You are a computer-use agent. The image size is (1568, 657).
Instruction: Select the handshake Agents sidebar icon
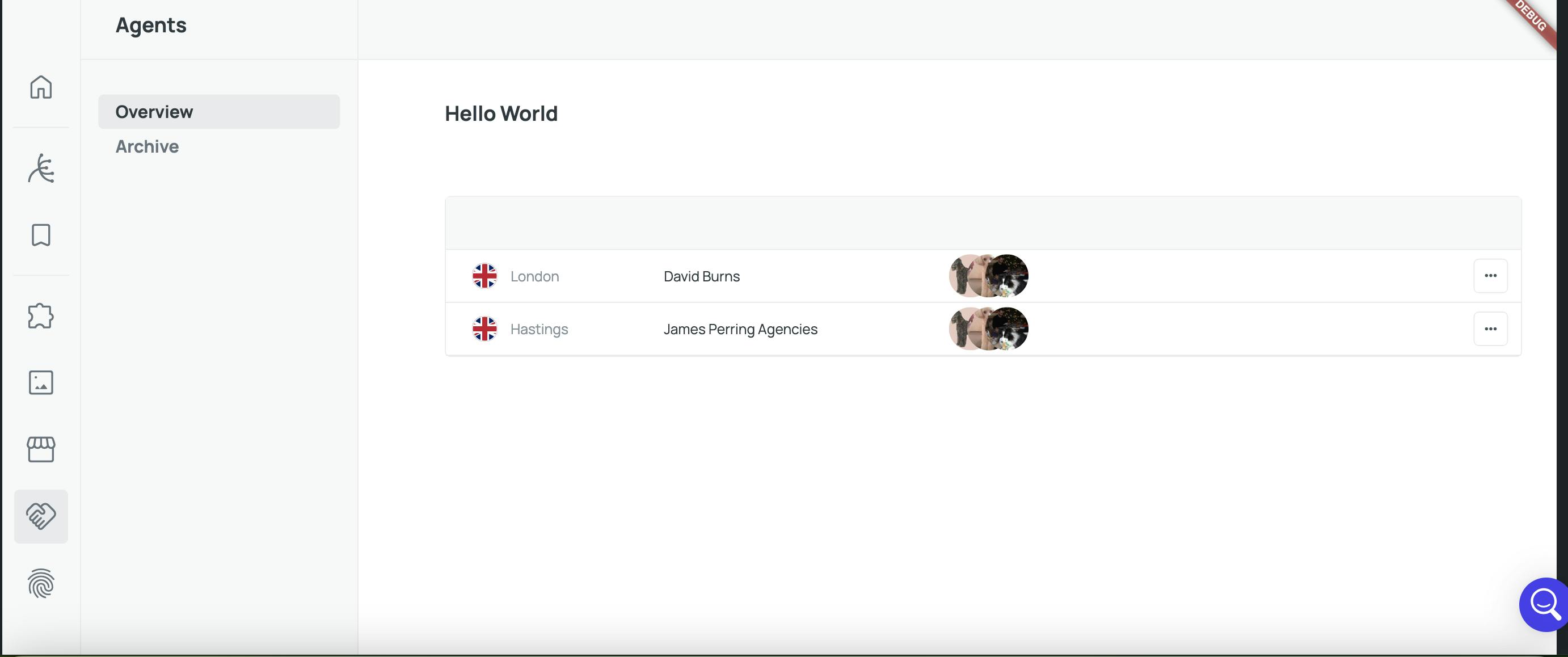click(41, 516)
